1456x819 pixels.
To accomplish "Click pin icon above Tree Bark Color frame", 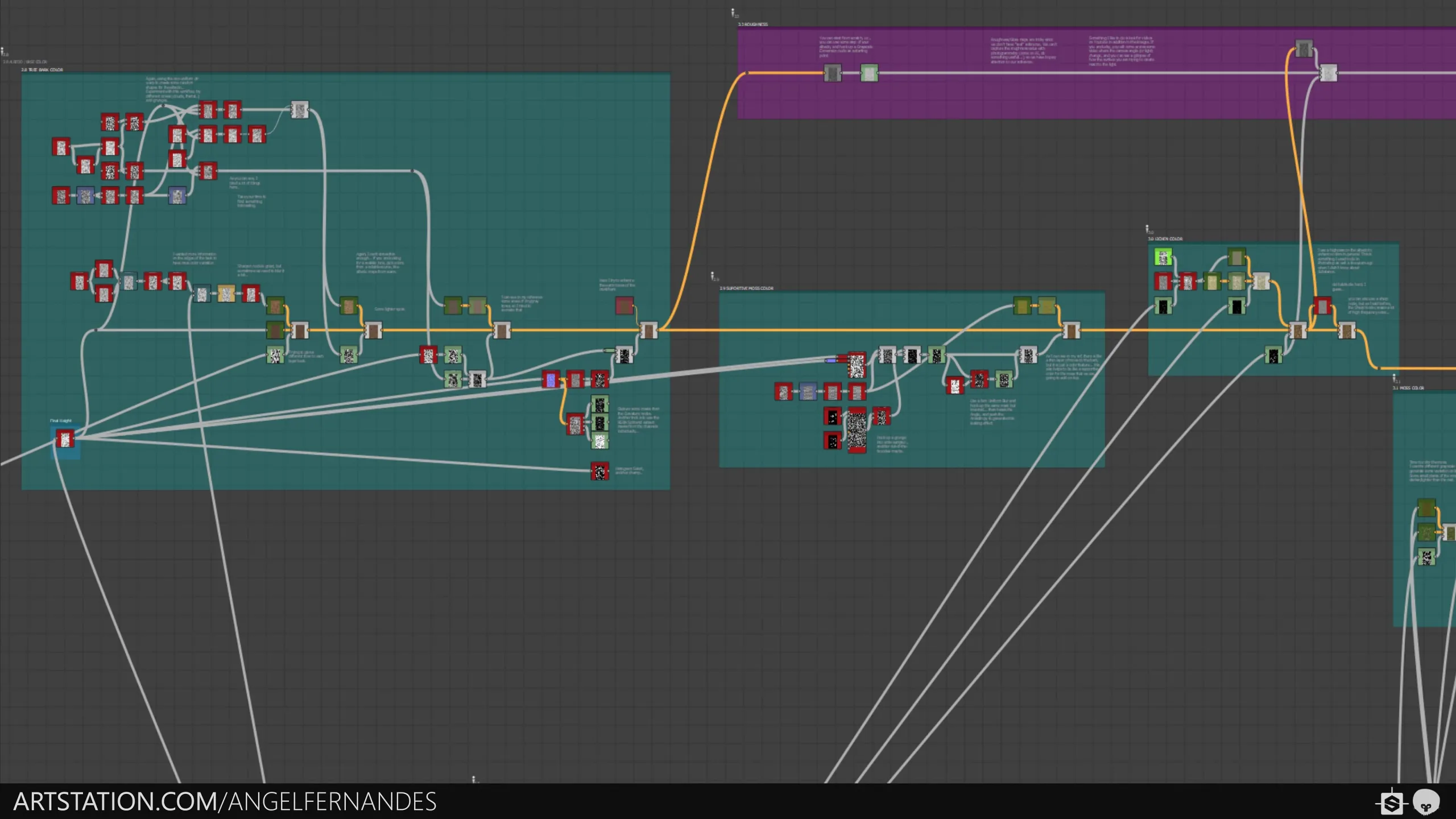I will pyautogui.click(x=3, y=52).
